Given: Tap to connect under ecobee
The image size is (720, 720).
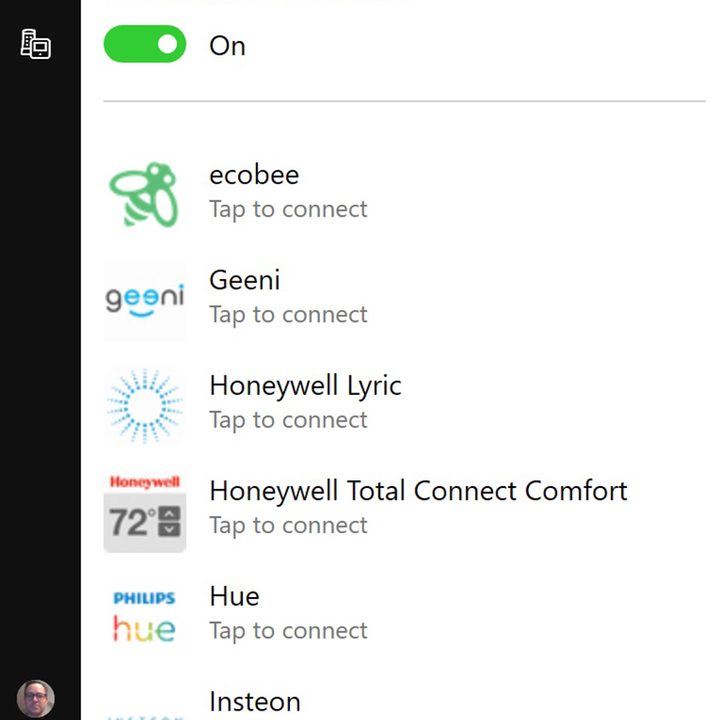Looking at the screenshot, I should point(288,210).
